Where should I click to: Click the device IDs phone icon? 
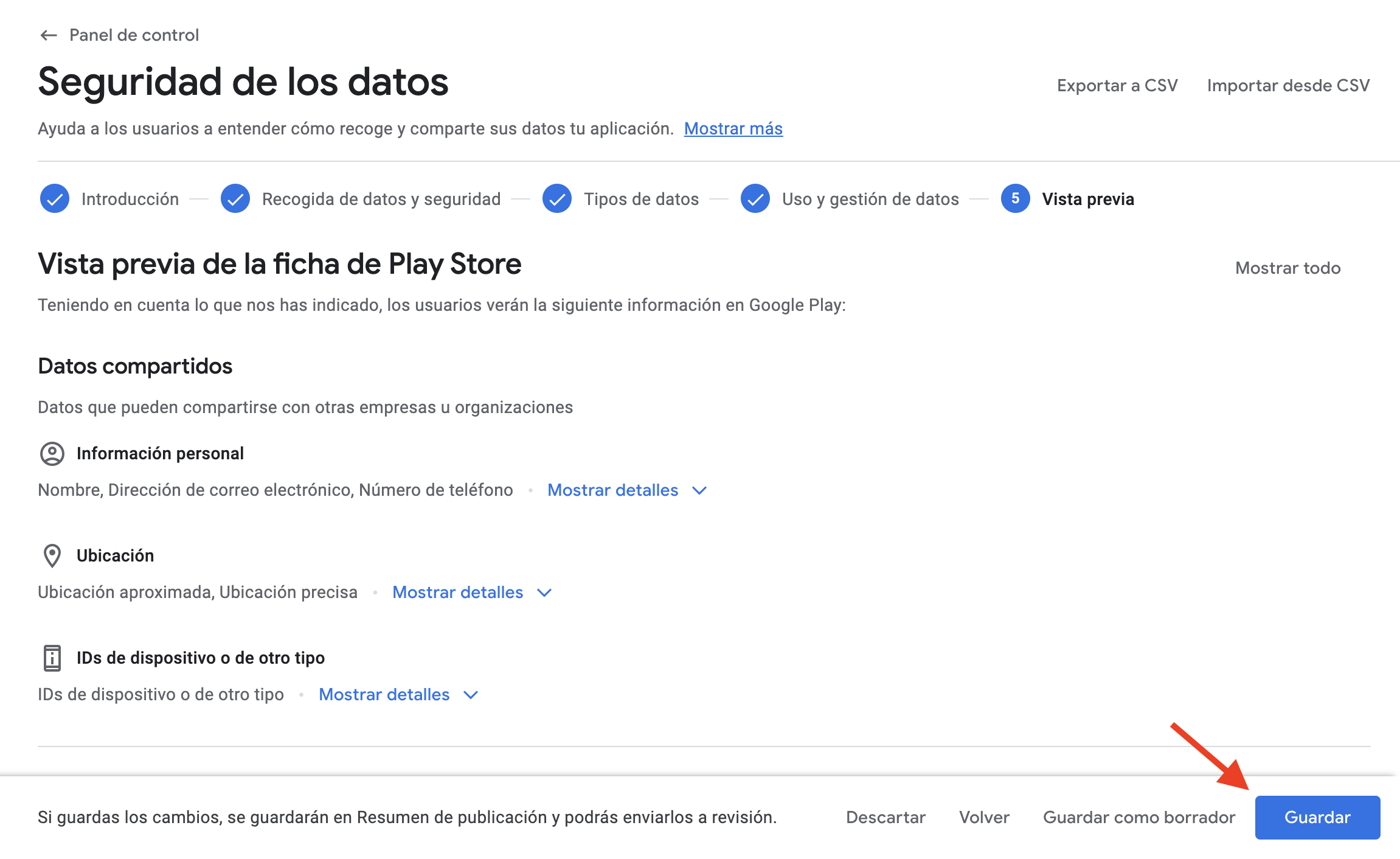[52, 658]
